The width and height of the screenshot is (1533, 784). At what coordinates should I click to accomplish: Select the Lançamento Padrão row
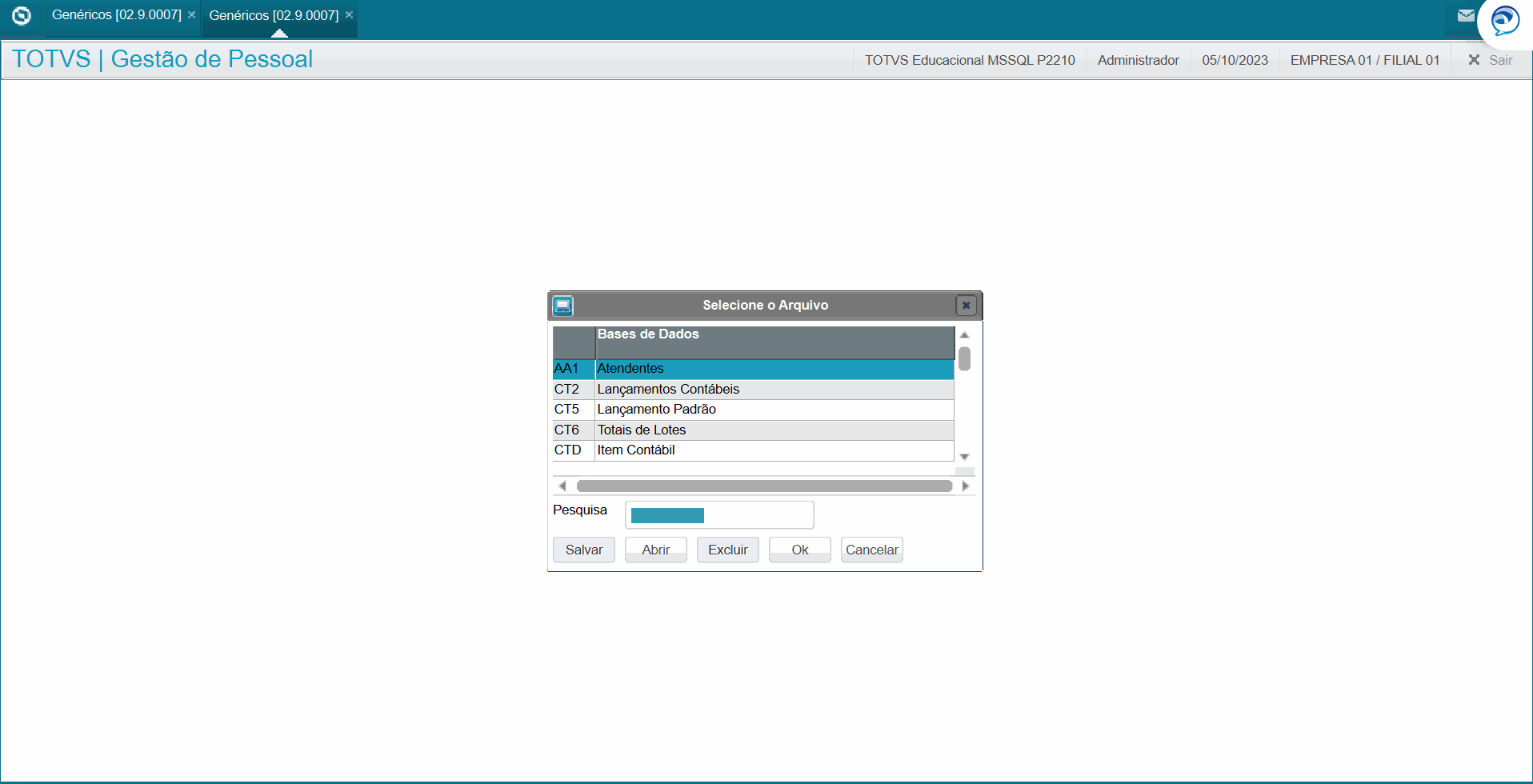click(x=753, y=410)
